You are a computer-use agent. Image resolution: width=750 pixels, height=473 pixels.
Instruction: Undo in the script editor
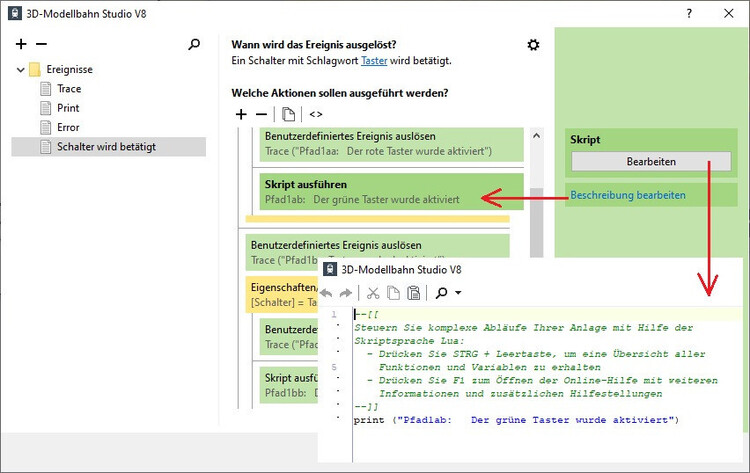(326, 293)
